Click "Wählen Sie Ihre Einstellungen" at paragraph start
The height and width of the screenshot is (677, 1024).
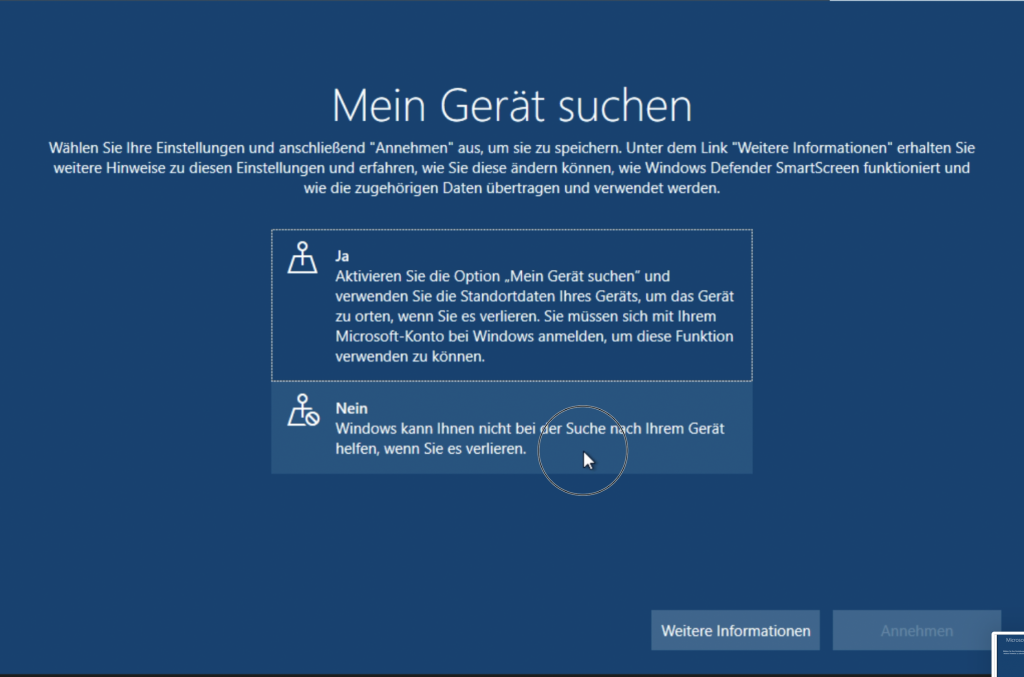(x=138, y=147)
